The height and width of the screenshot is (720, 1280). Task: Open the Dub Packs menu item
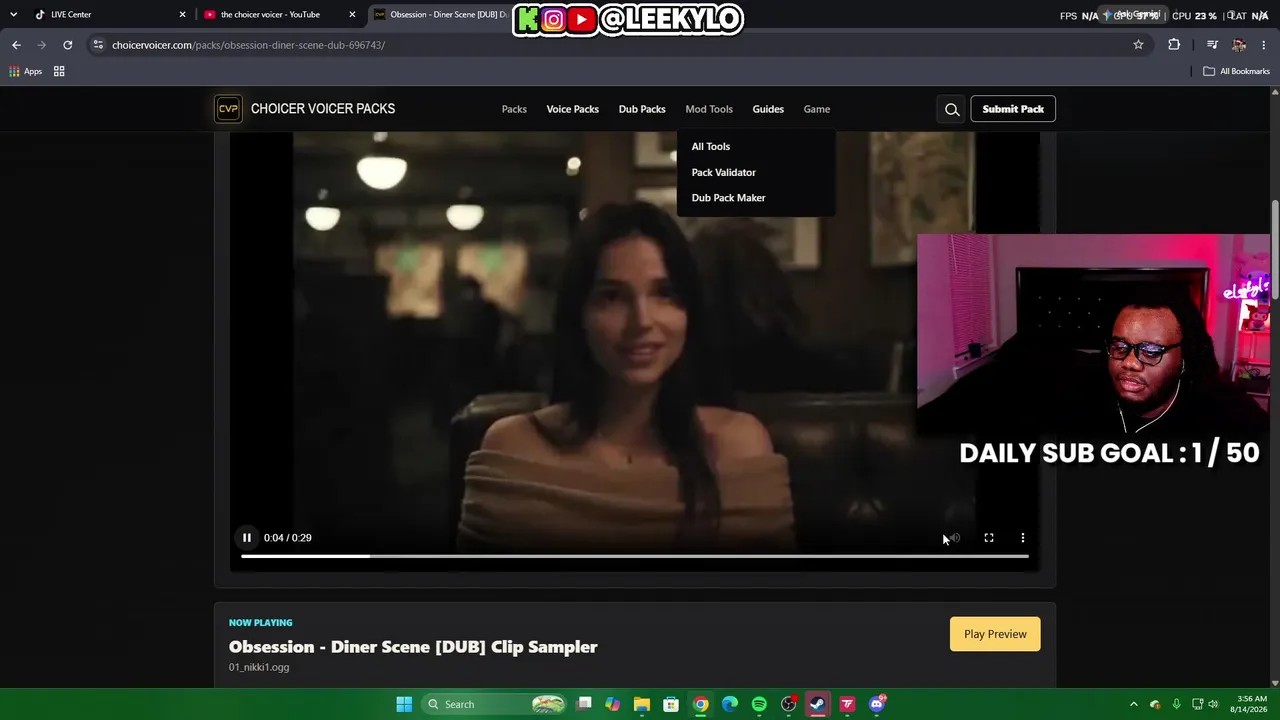point(642,109)
